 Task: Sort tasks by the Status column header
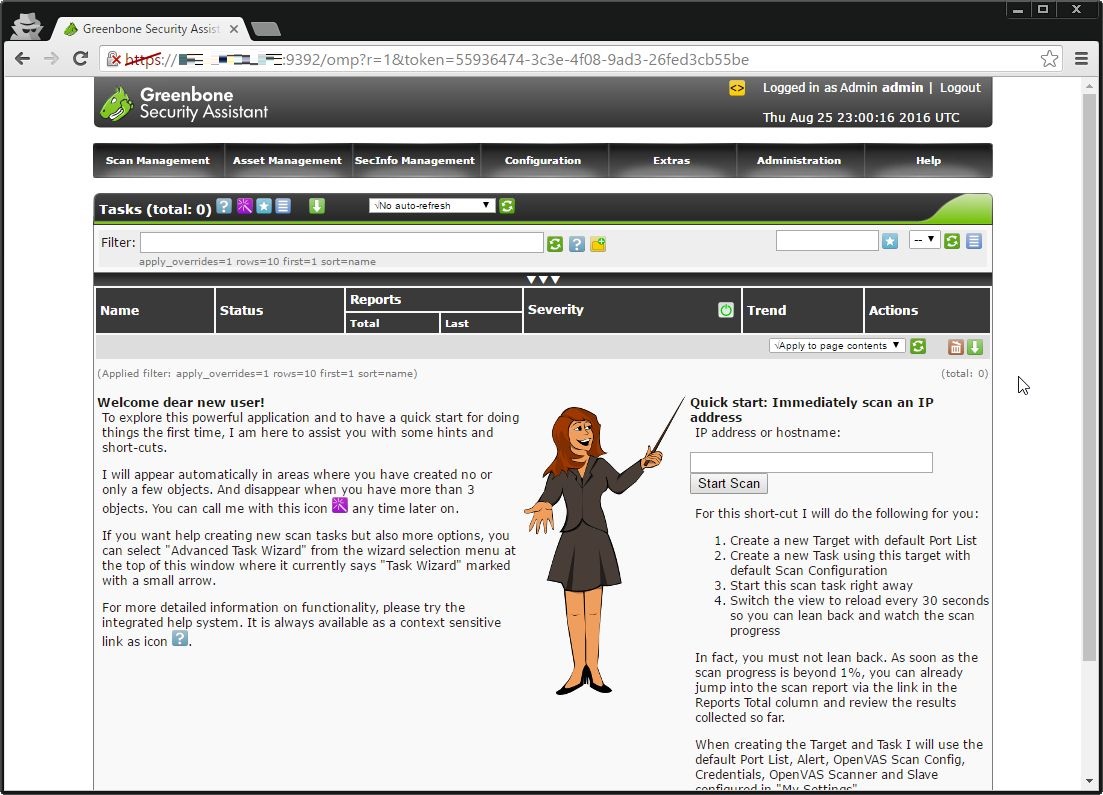tap(241, 310)
